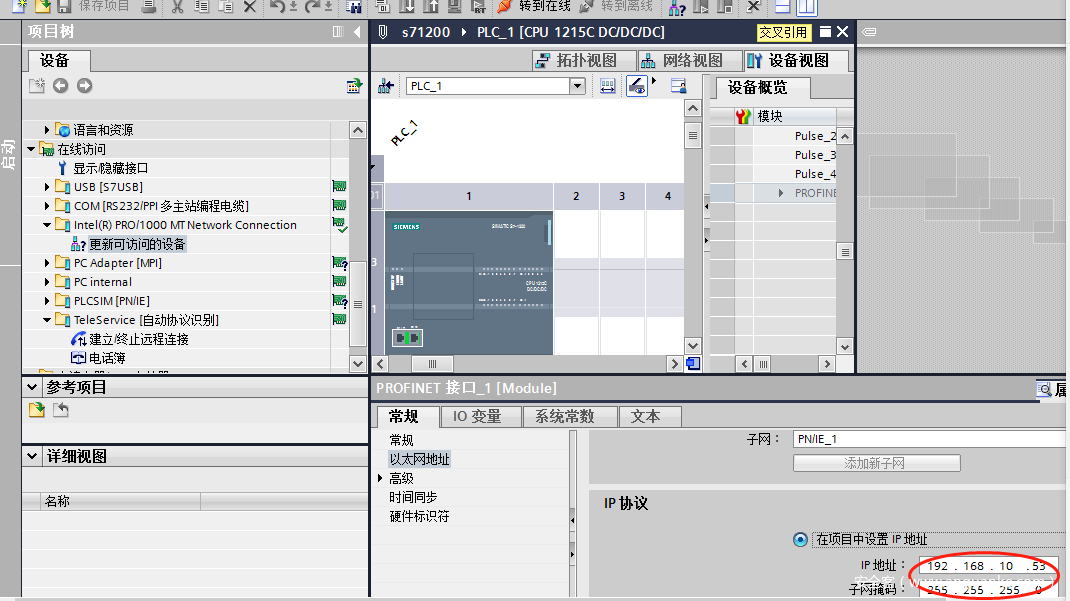1070x601 pixels.
Task: Collapse the TeleService tree node
Action: tap(47, 320)
